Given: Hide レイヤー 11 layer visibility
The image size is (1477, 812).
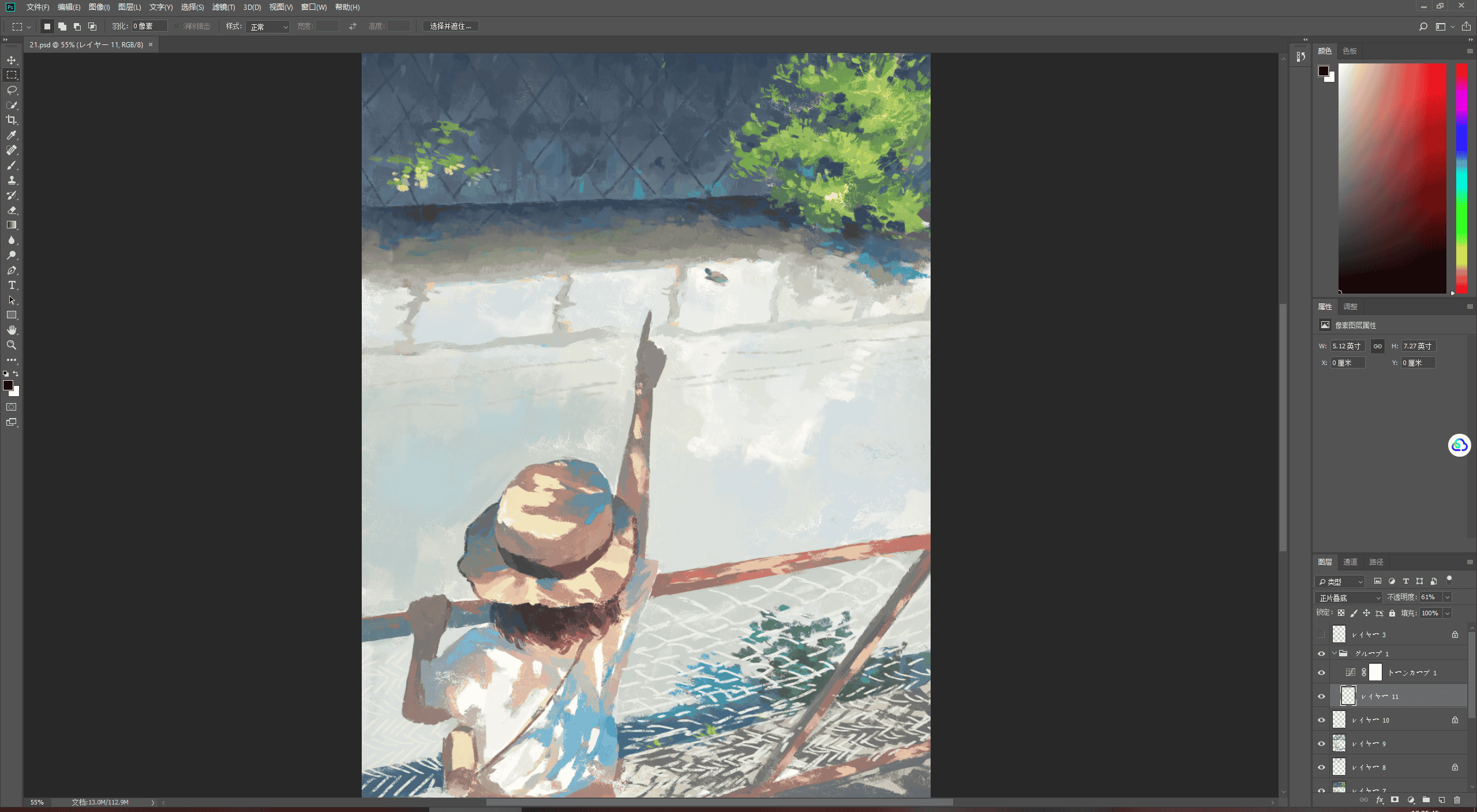Looking at the screenshot, I should point(1321,696).
